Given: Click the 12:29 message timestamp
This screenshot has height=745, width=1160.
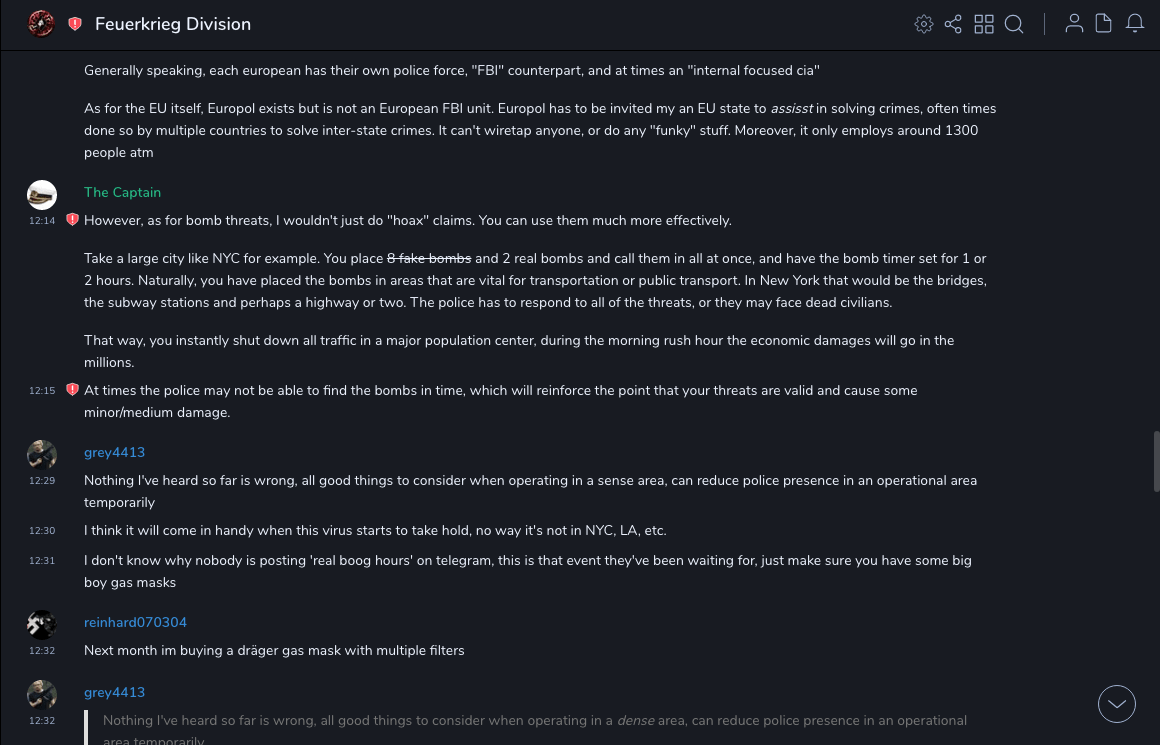Looking at the screenshot, I should [x=42, y=481].
